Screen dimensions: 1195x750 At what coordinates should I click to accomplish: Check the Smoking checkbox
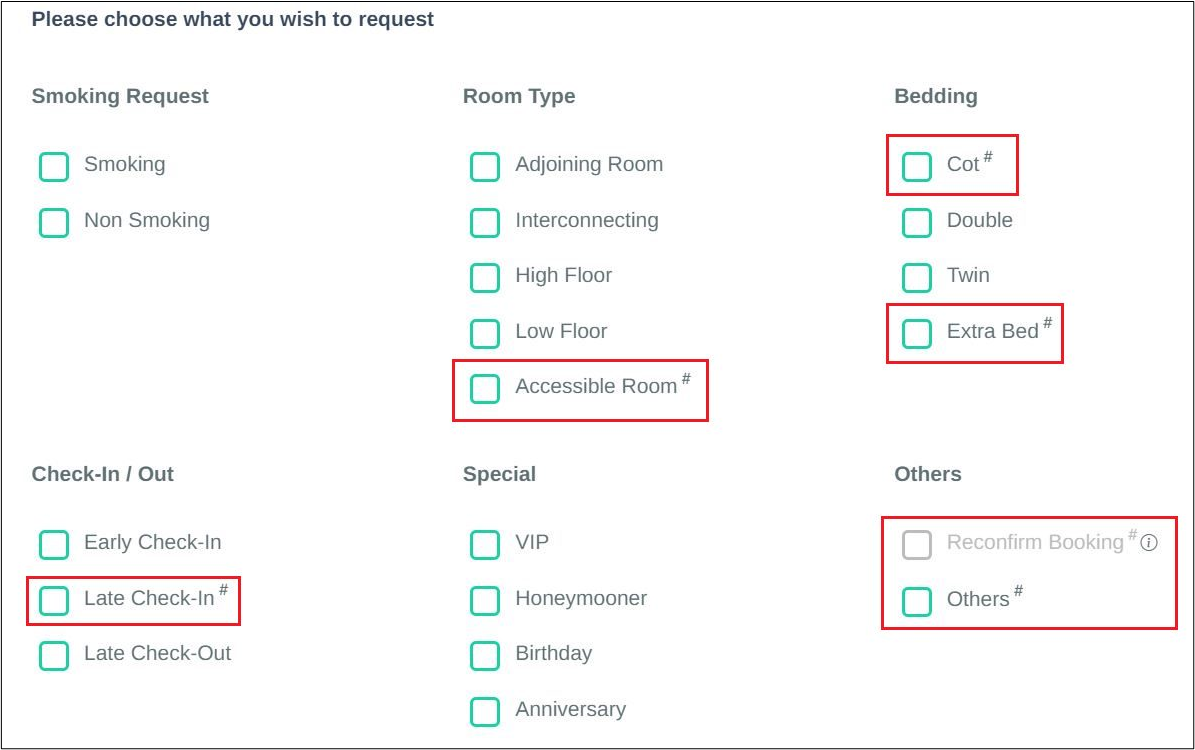(x=53, y=166)
